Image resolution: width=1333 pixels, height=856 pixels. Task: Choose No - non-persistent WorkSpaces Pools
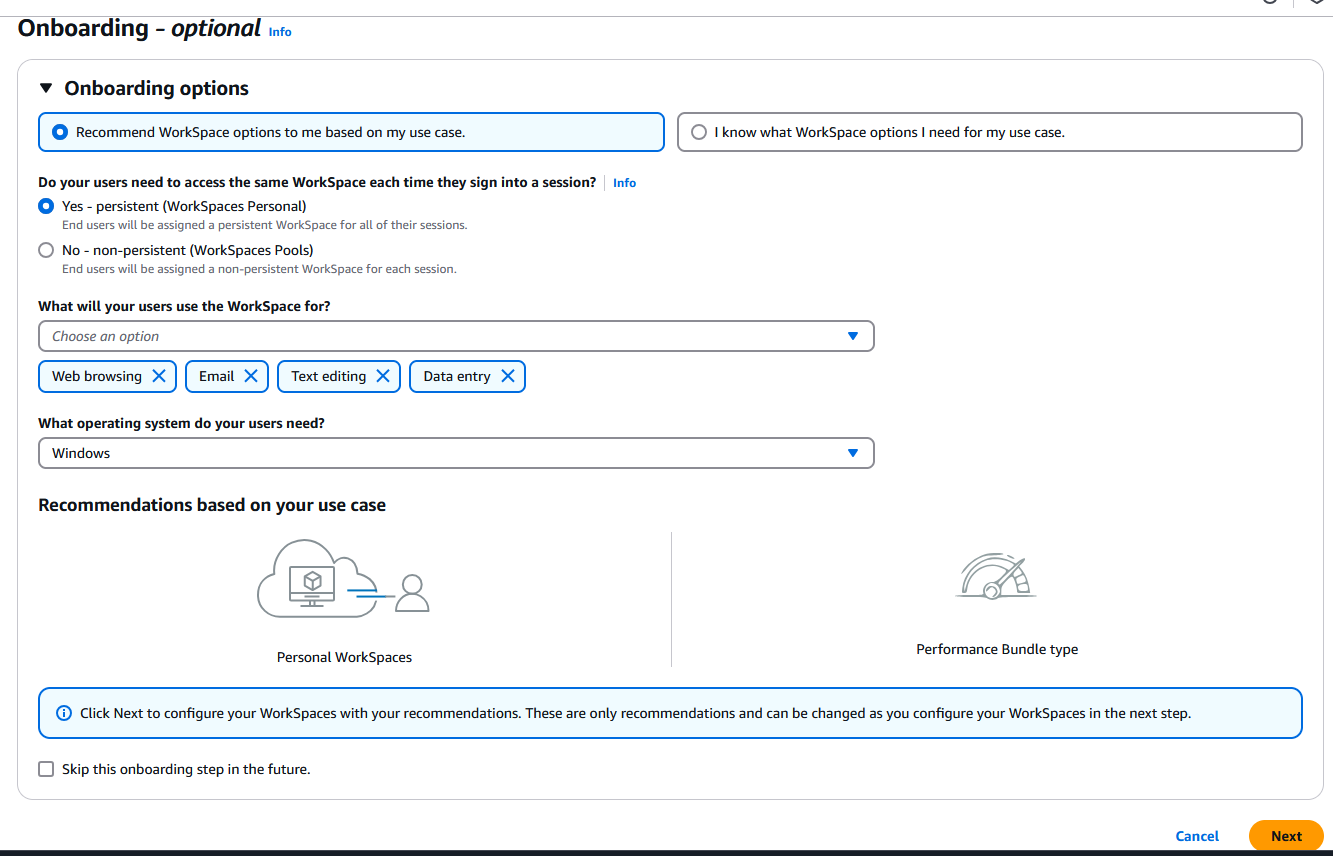46,250
